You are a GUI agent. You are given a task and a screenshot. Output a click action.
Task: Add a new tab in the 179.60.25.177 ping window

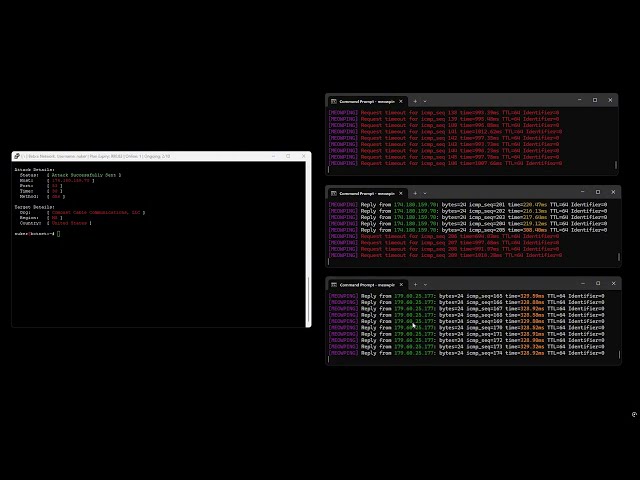point(416,284)
